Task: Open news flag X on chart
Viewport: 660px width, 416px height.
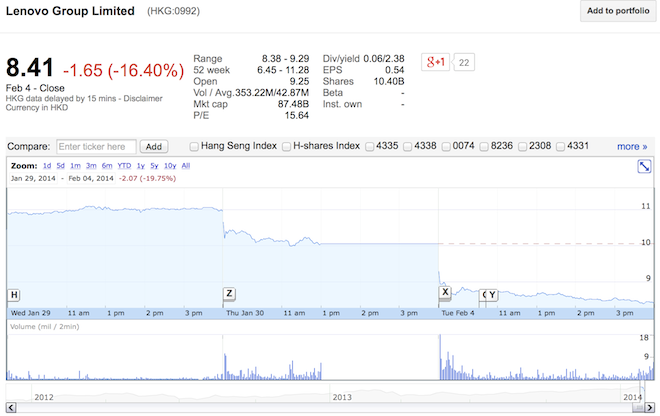Action: [445, 292]
